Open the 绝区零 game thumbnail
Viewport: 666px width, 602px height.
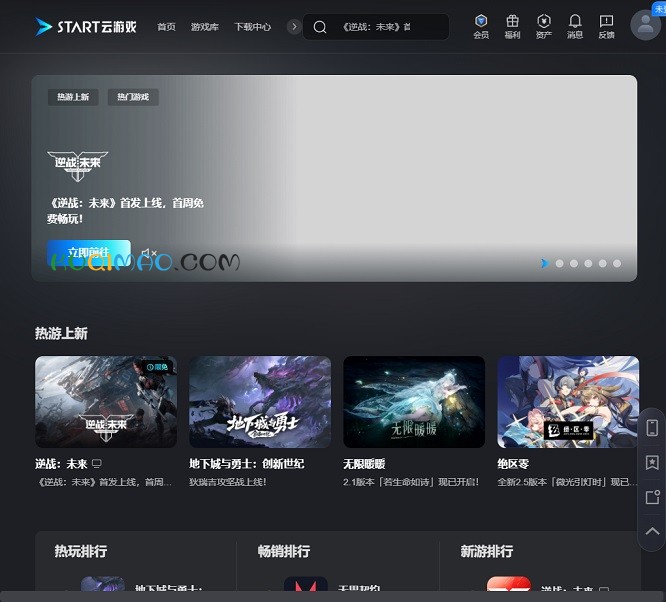(x=568, y=402)
